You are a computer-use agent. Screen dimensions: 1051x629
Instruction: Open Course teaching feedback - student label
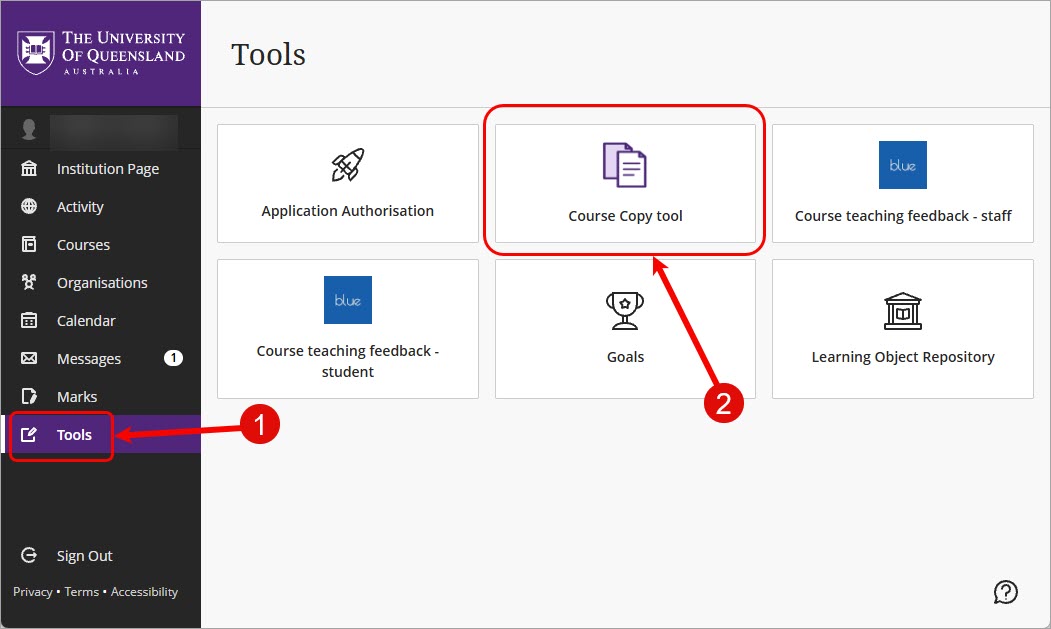tap(347, 361)
